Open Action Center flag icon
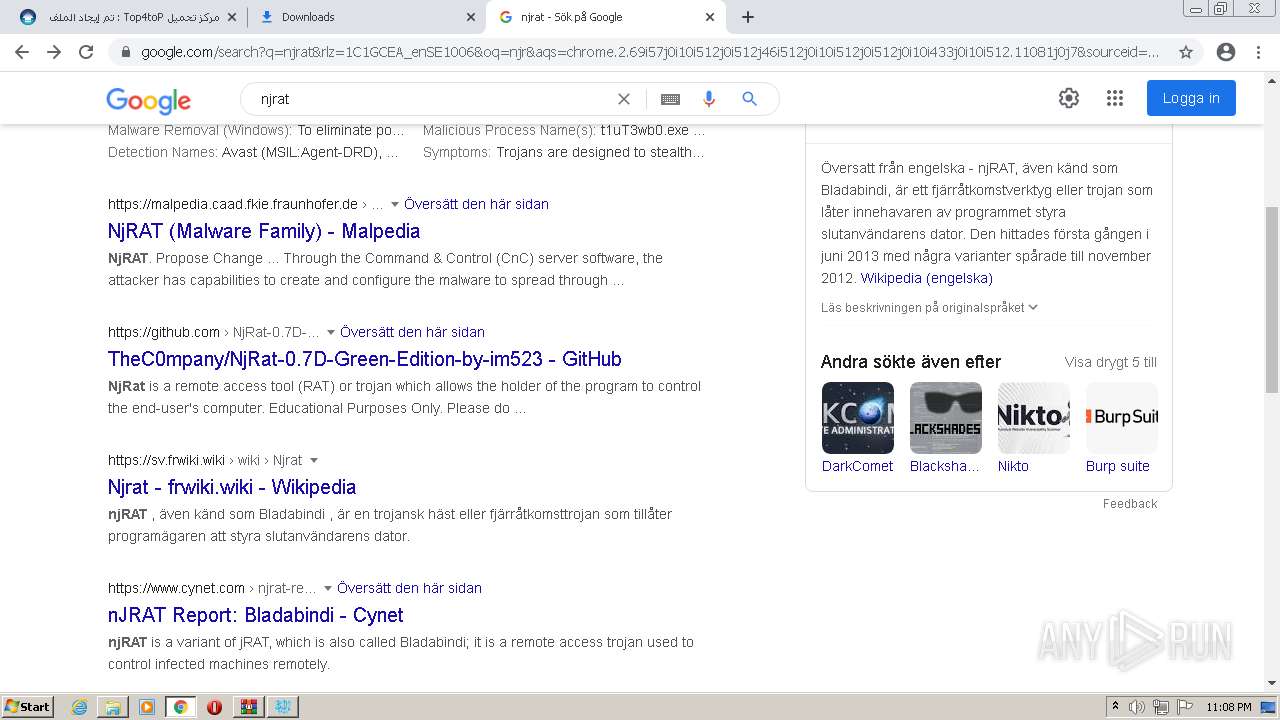The height and width of the screenshot is (720, 1280). (x=1185, y=707)
